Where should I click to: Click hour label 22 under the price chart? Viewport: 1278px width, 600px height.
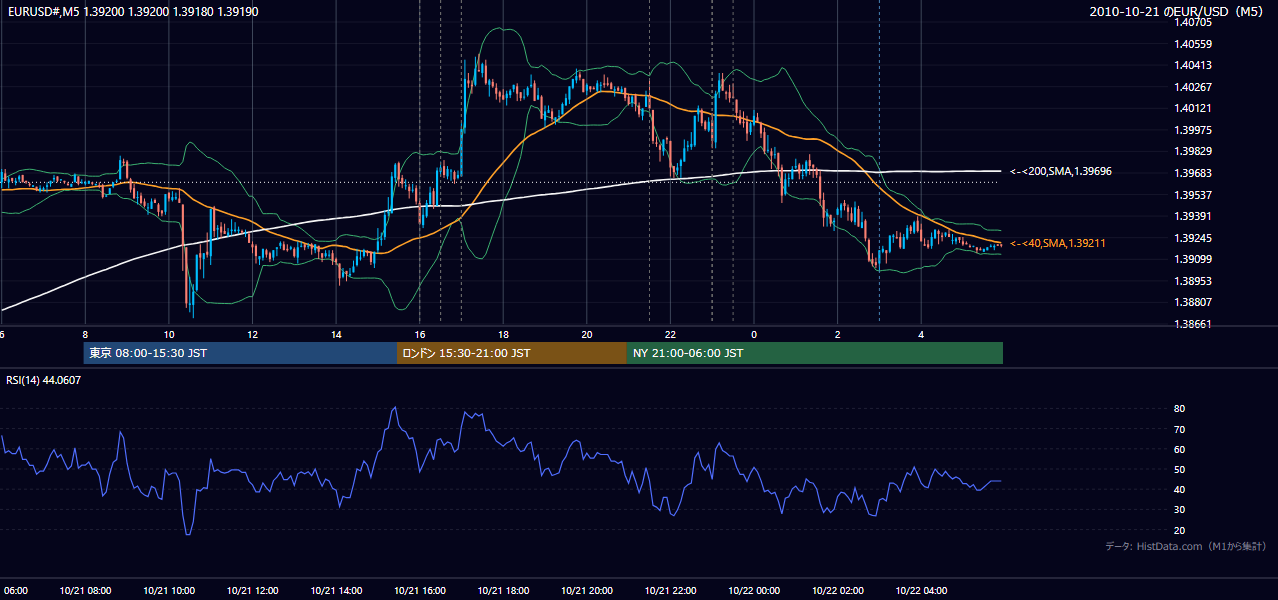click(x=671, y=334)
